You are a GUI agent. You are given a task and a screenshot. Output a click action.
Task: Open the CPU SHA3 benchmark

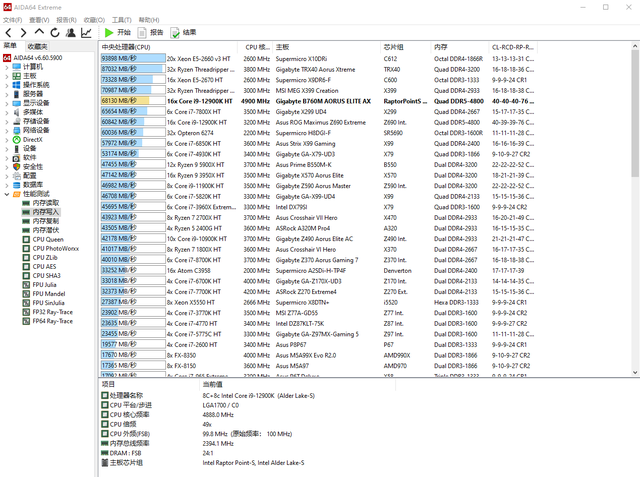click(x=42, y=276)
